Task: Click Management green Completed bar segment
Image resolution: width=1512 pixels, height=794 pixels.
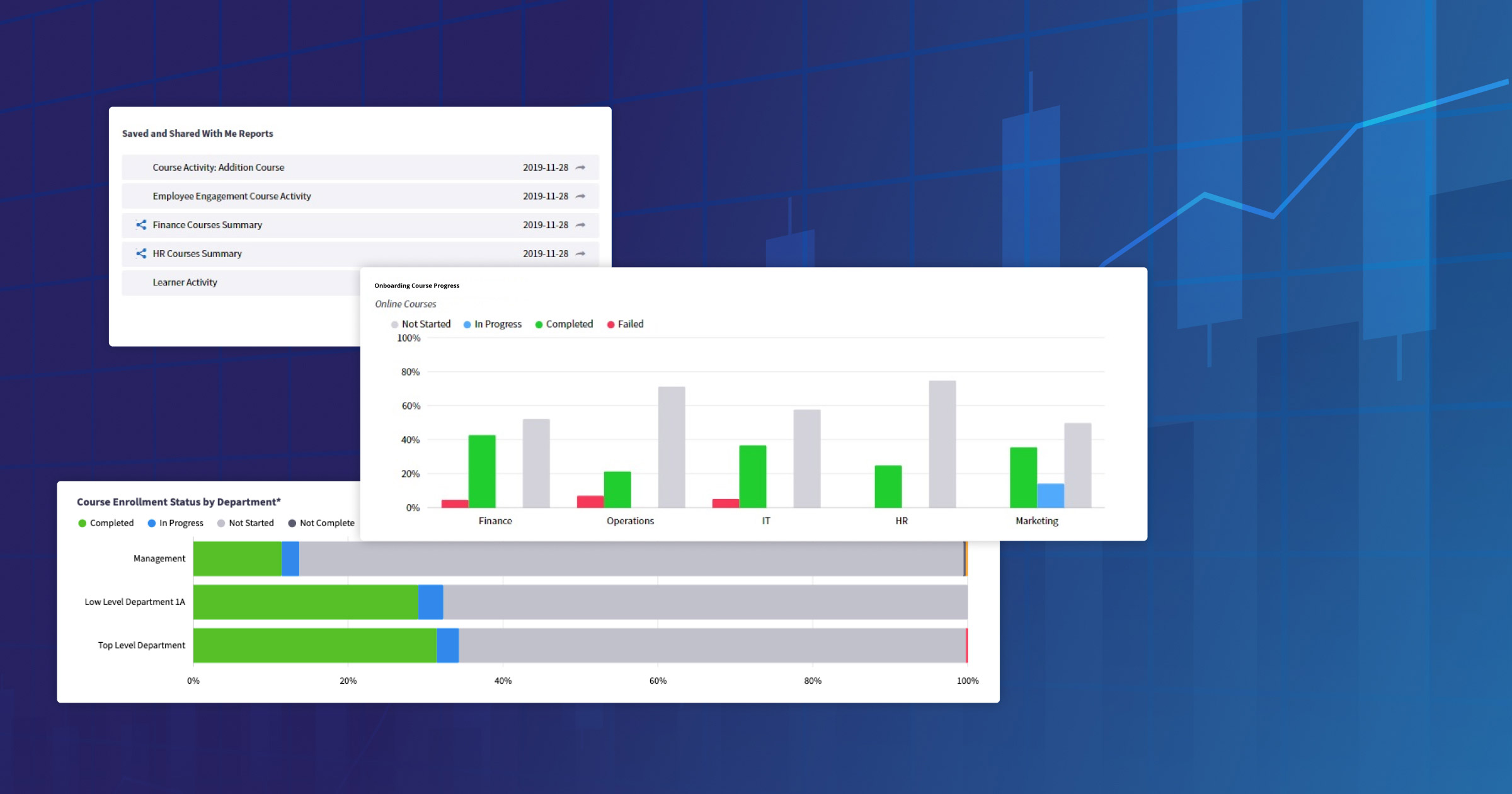Action: pyautogui.click(x=237, y=559)
